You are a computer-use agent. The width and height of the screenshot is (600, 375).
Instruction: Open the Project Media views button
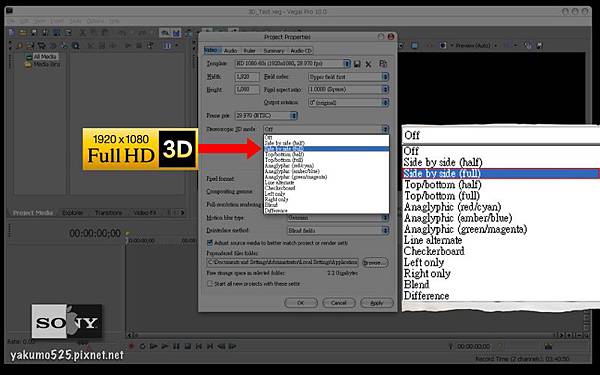point(169,46)
